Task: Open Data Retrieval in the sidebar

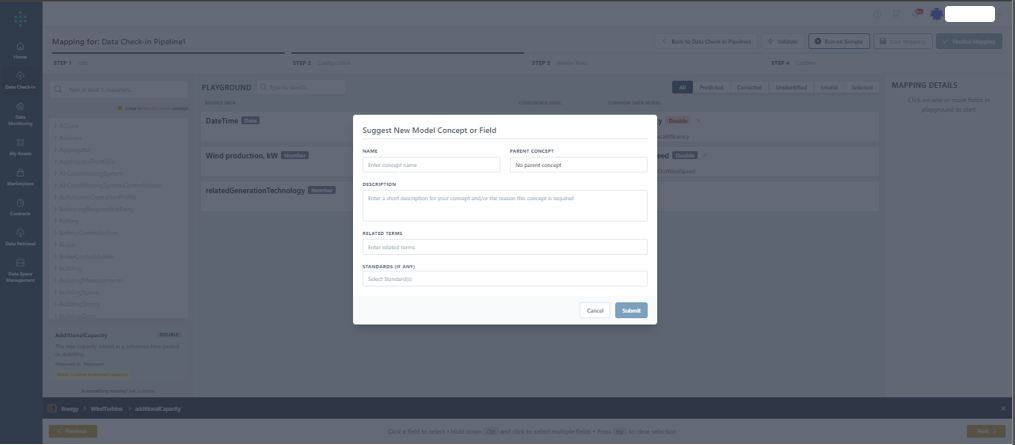Action: [20, 237]
